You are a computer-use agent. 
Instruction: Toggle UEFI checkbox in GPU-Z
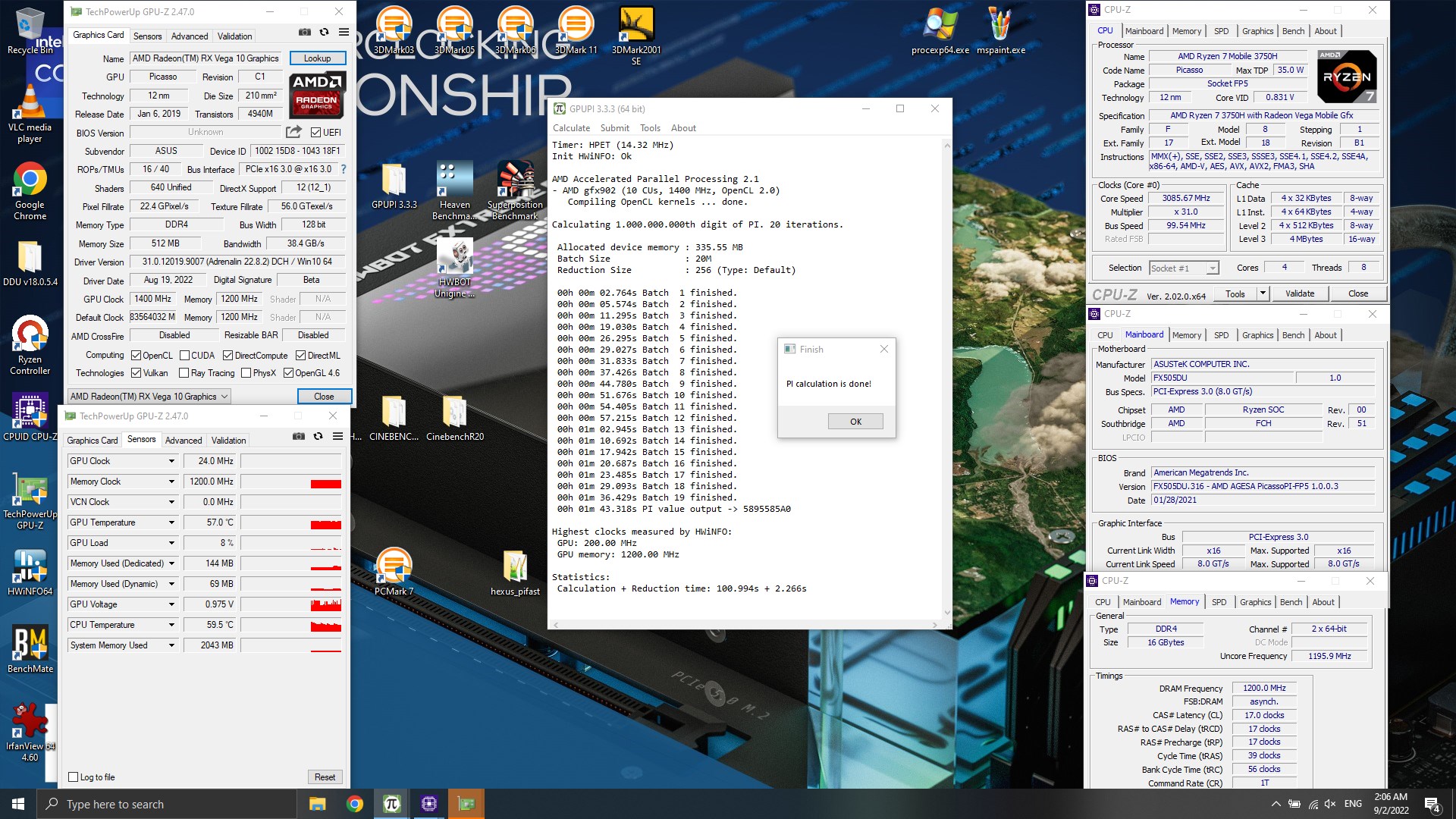pyautogui.click(x=315, y=132)
